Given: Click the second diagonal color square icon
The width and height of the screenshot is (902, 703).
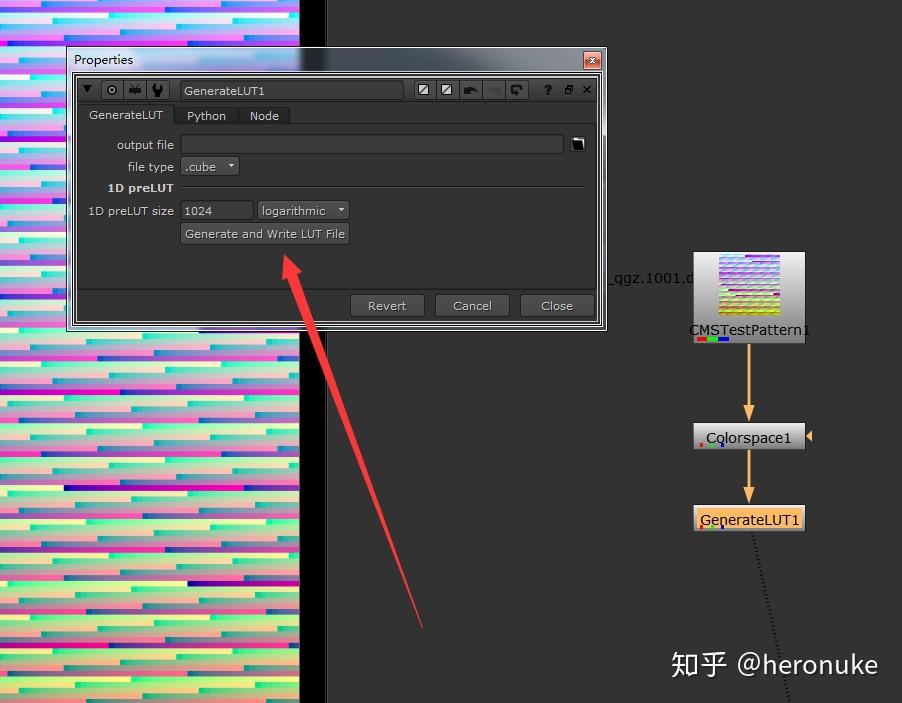Looking at the screenshot, I should click(446, 90).
